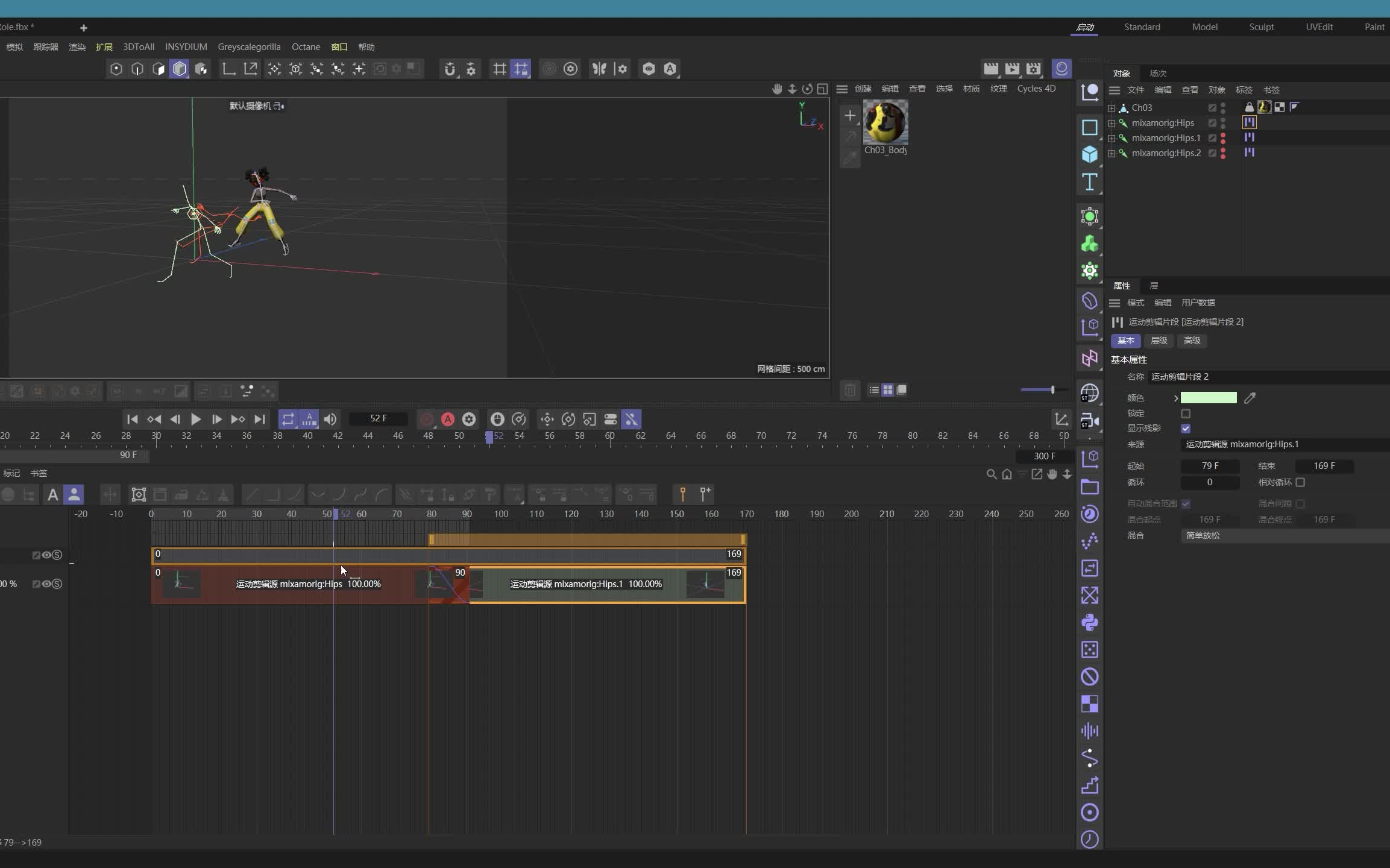
Task: Switch to the Sculpt layout
Action: pyautogui.click(x=1261, y=27)
